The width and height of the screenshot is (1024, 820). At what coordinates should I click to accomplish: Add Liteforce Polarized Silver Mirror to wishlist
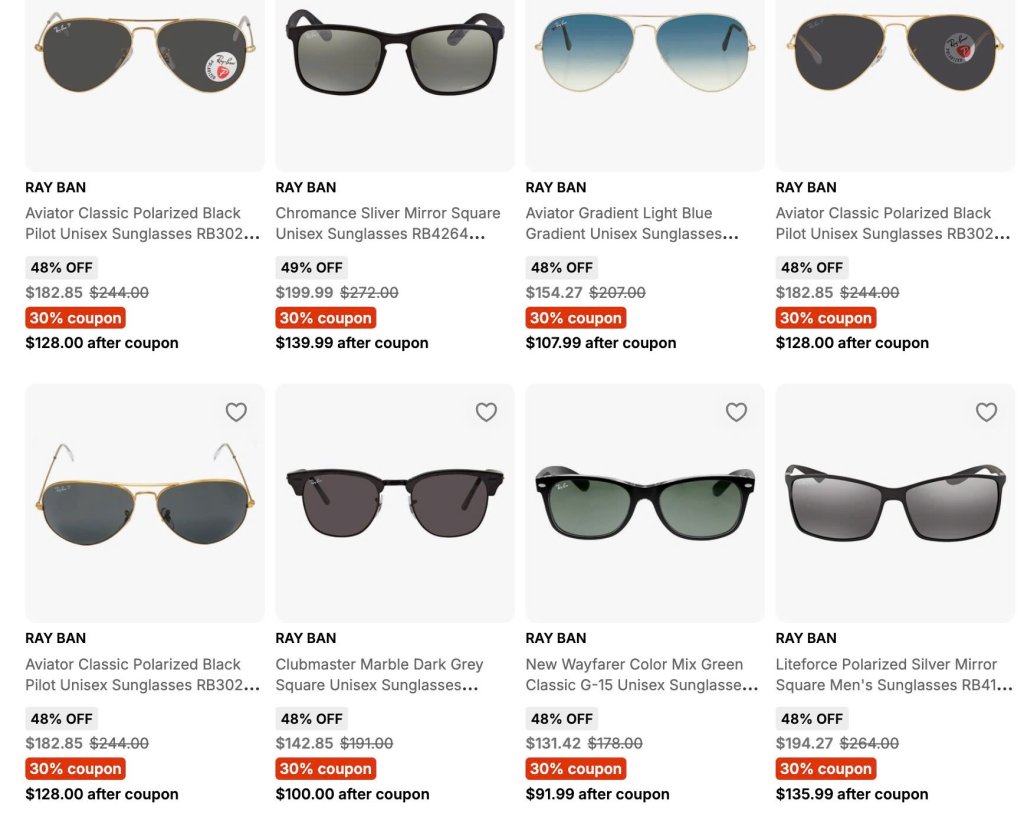click(986, 412)
